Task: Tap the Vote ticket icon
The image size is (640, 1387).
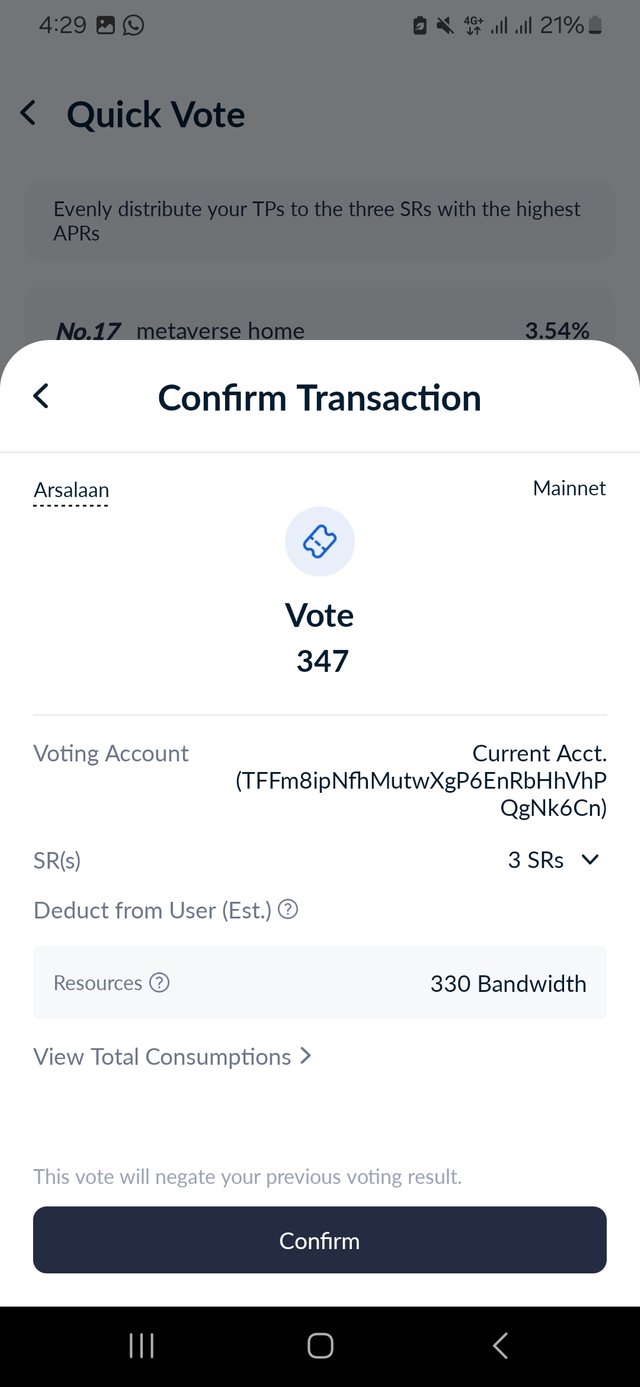Action: (320, 541)
